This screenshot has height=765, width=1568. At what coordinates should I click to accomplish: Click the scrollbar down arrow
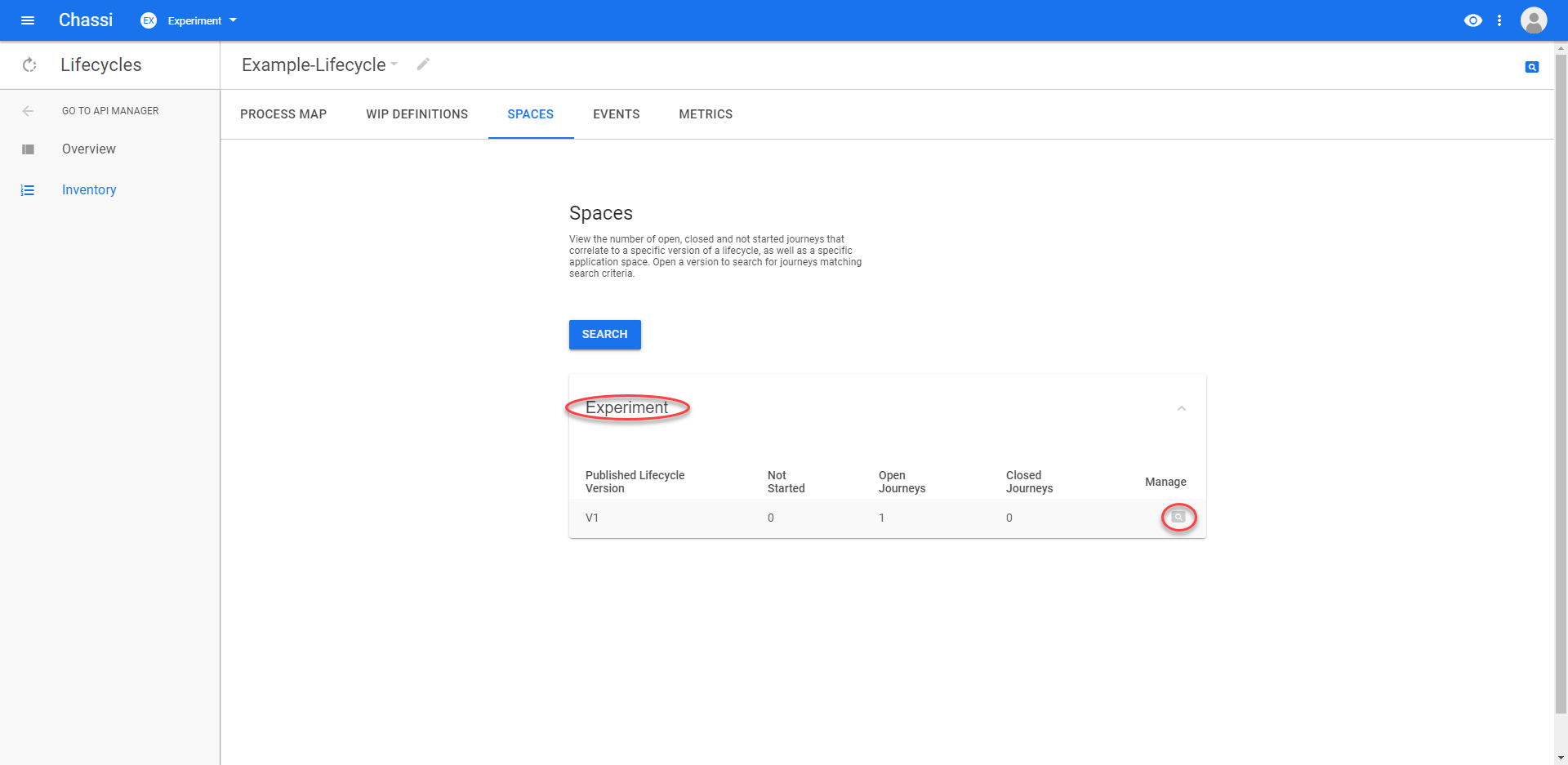point(1561,758)
